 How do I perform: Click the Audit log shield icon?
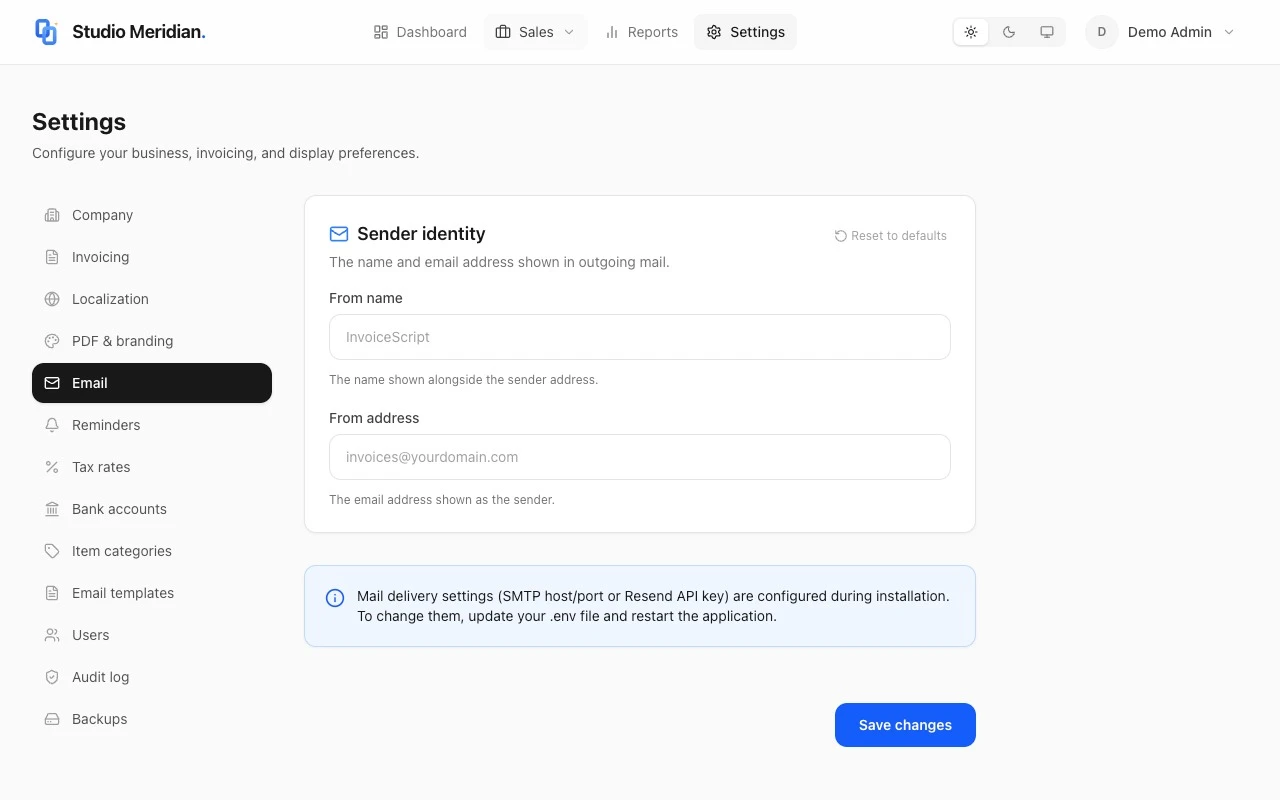pos(52,677)
